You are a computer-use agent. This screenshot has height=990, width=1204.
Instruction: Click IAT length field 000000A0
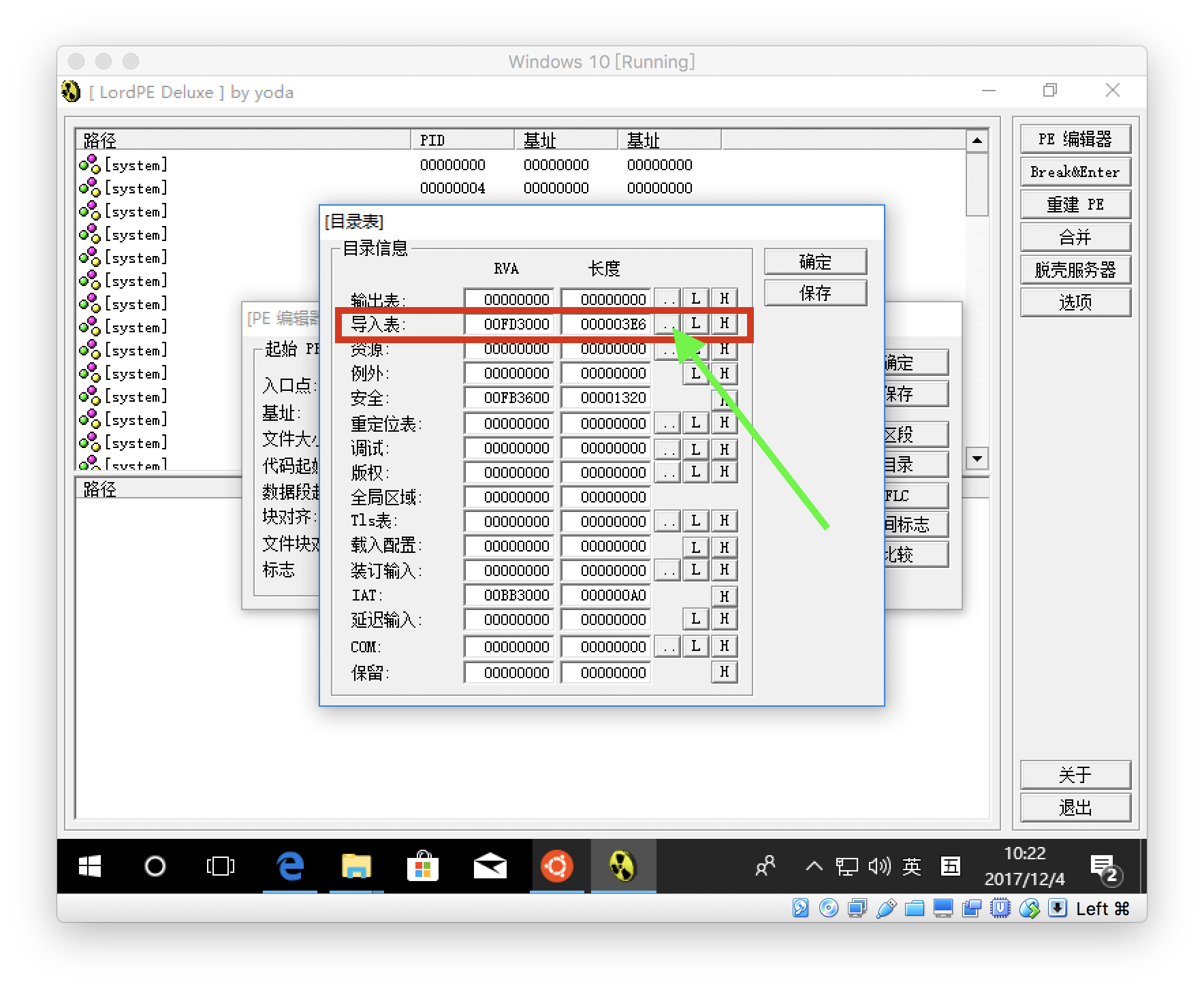pos(605,595)
